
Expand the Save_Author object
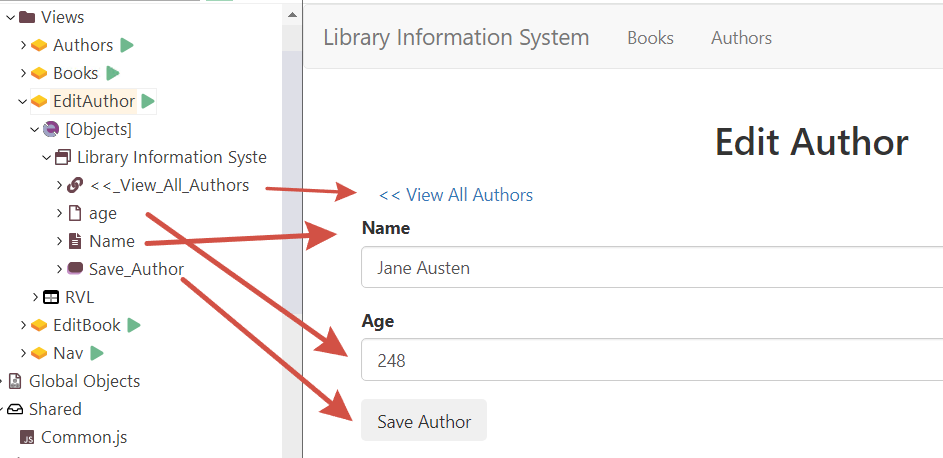pyautogui.click(x=59, y=269)
